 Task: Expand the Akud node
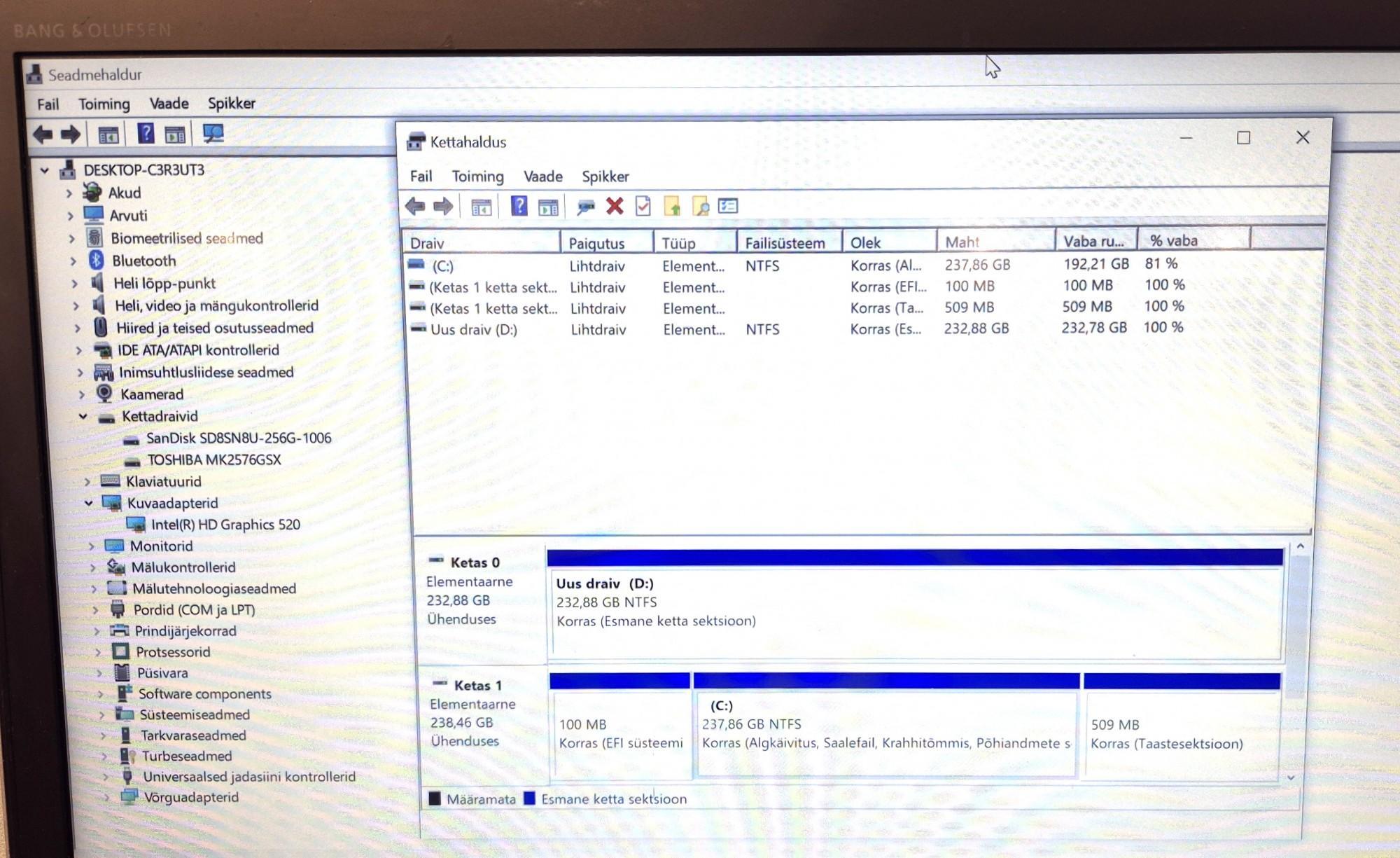(69, 193)
